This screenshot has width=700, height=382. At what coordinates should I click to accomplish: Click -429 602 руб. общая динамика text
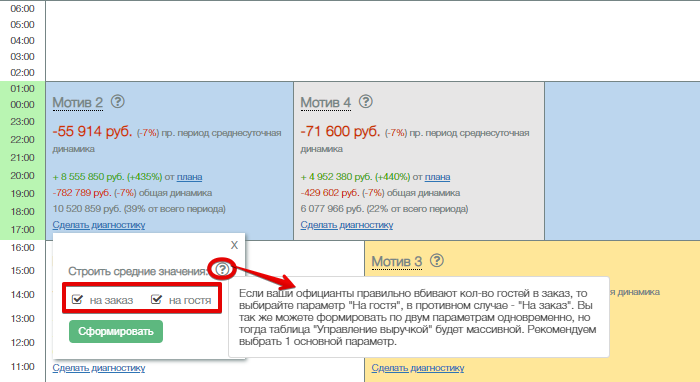380,193
